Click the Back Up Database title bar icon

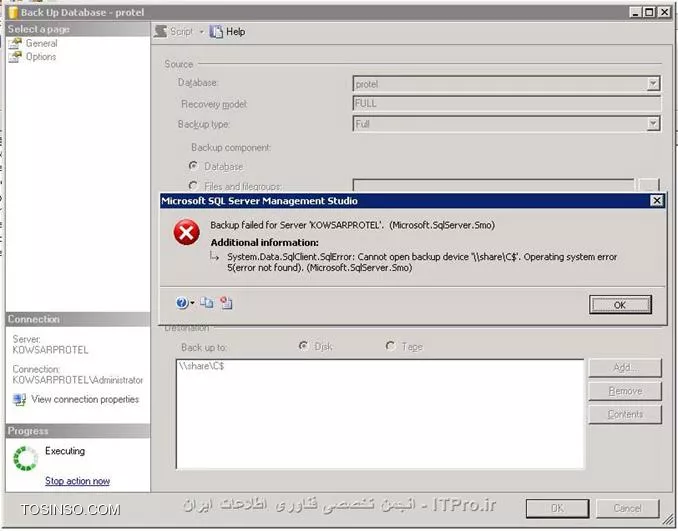click(x=13, y=12)
